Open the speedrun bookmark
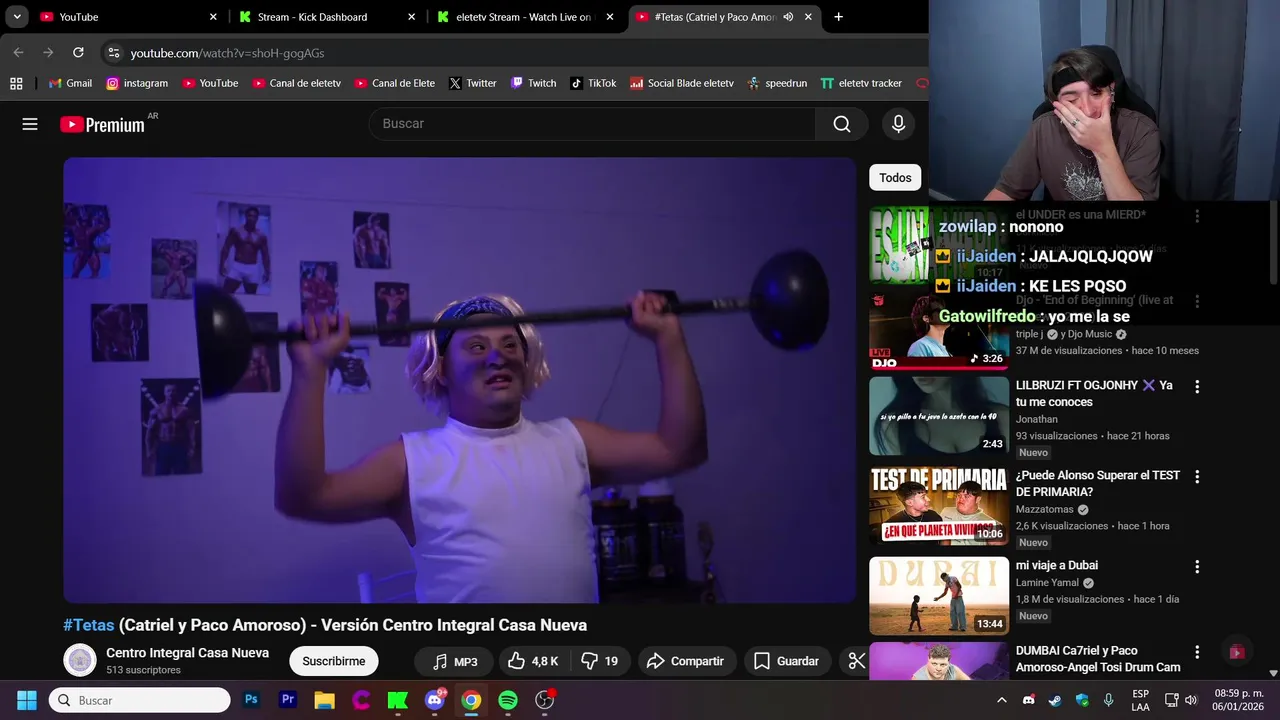The width and height of the screenshot is (1280, 720). tap(777, 83)
